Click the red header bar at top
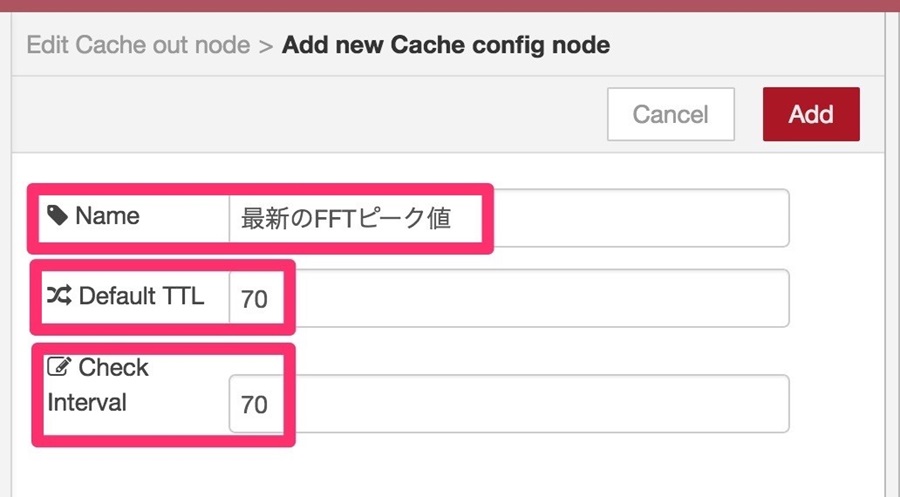900x497 pixels. [450, 6]
